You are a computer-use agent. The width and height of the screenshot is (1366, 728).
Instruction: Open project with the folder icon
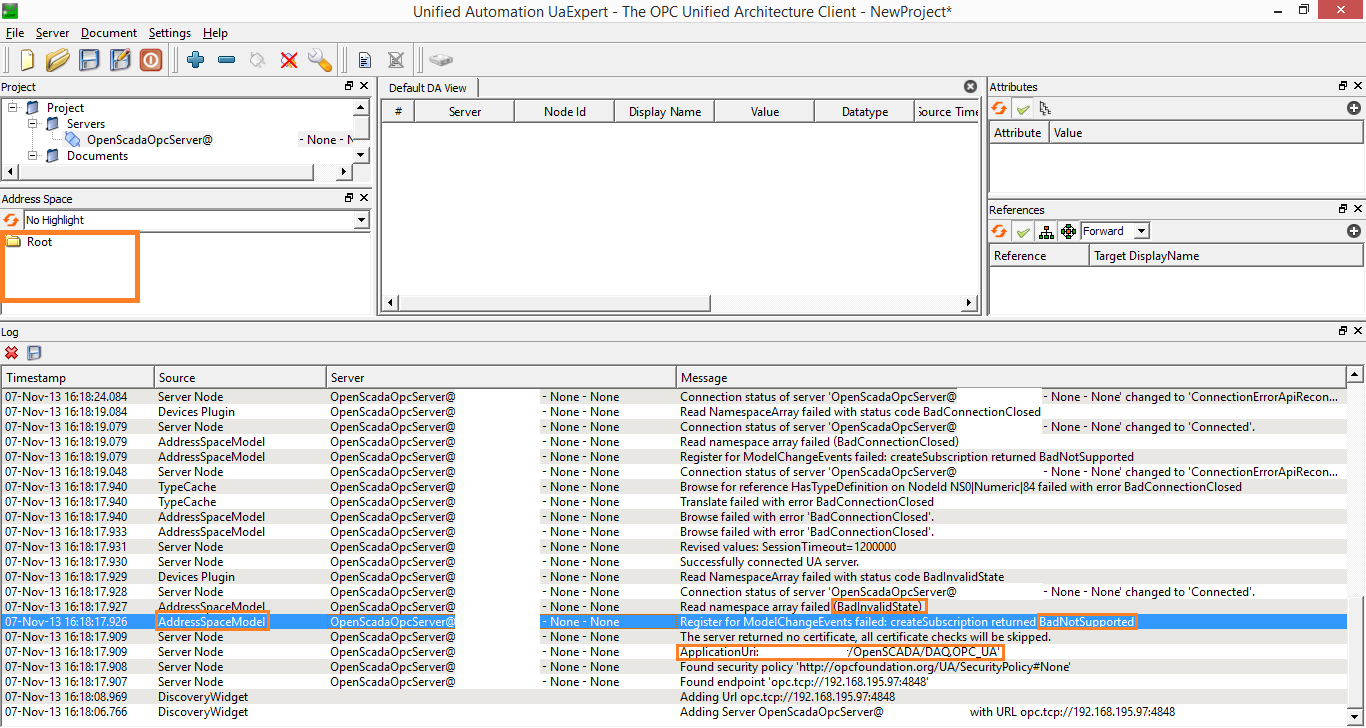pyautogui.click(x=58, y=60)
